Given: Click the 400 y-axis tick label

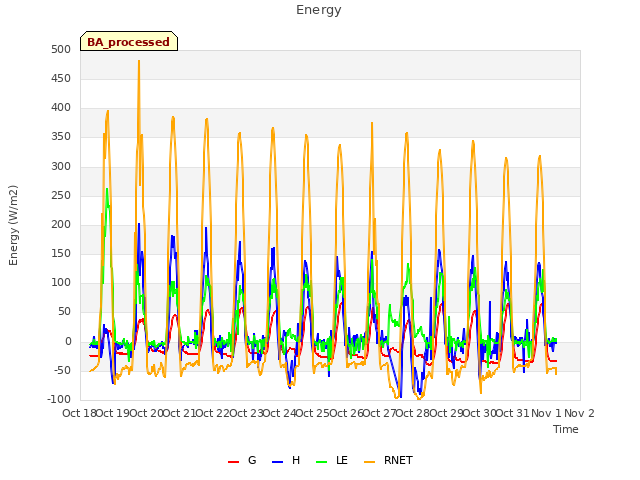Looking at the screenshot, I should 61,108.
